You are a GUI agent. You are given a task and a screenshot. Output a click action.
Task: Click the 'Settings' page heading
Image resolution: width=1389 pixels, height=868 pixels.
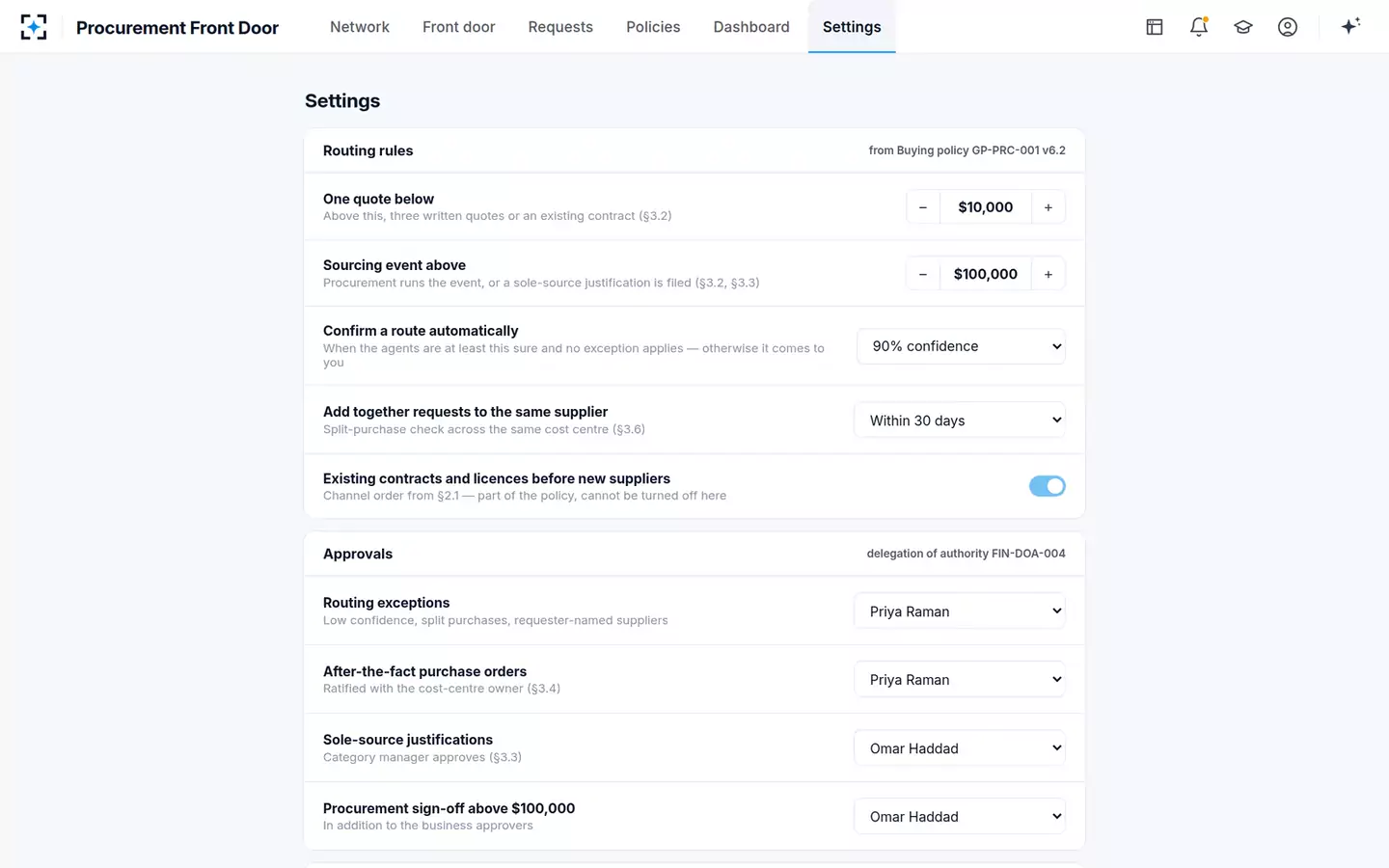click(342, 101)
